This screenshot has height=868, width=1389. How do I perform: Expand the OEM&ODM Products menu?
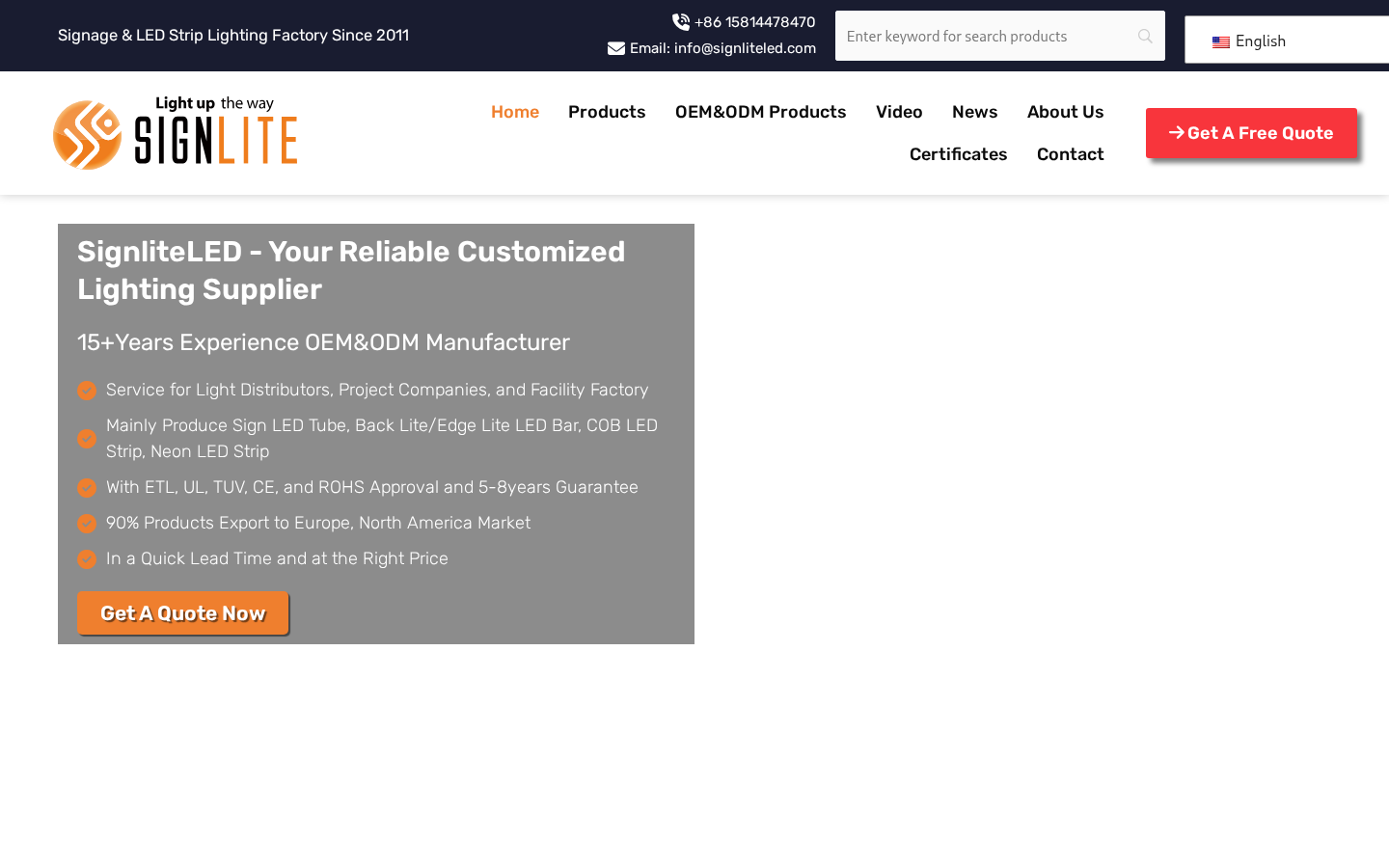[760, 112]
